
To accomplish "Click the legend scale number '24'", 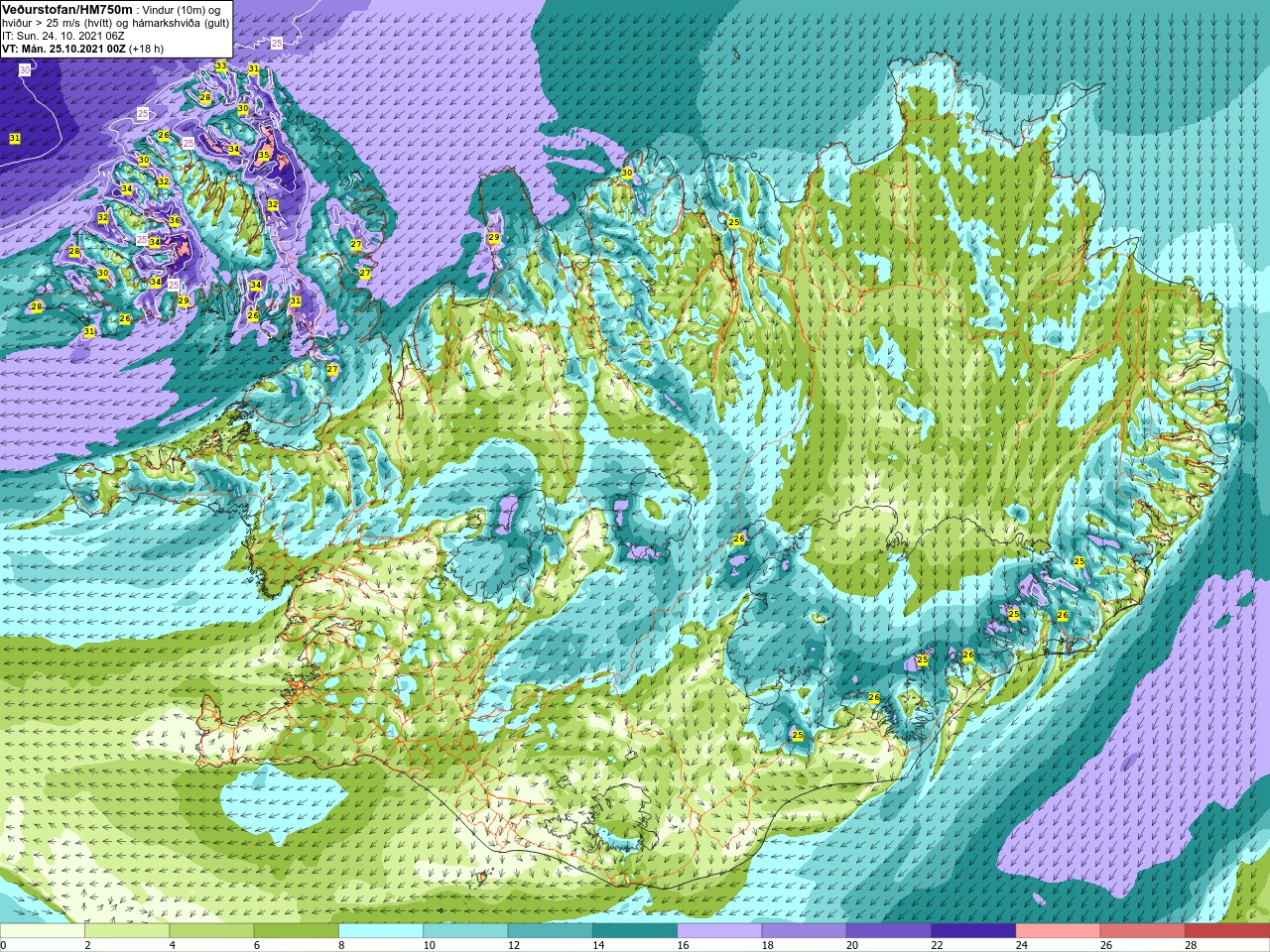I will [1022, 945].
